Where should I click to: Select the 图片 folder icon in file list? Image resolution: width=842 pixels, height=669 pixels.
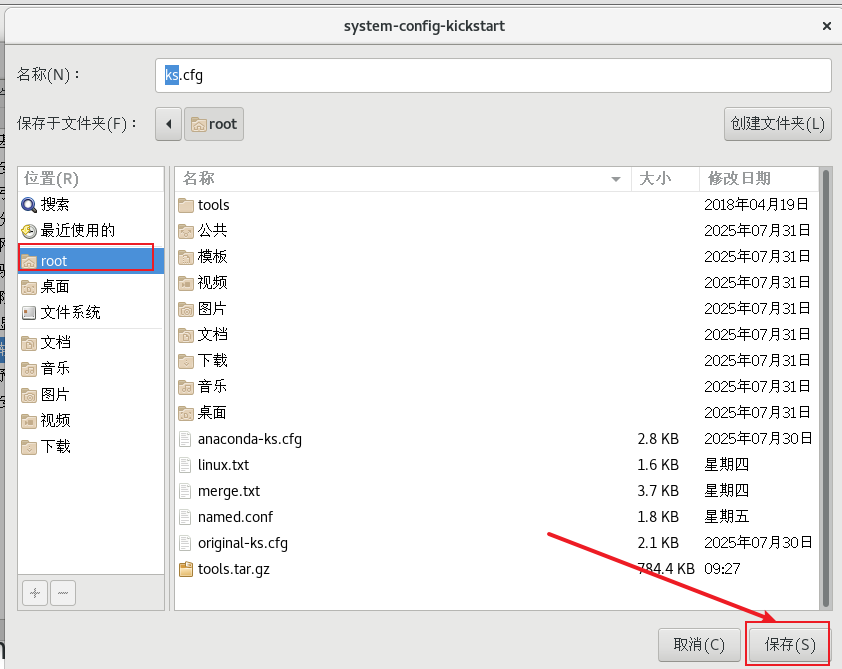pyautogui.click(x=186, y=309)
